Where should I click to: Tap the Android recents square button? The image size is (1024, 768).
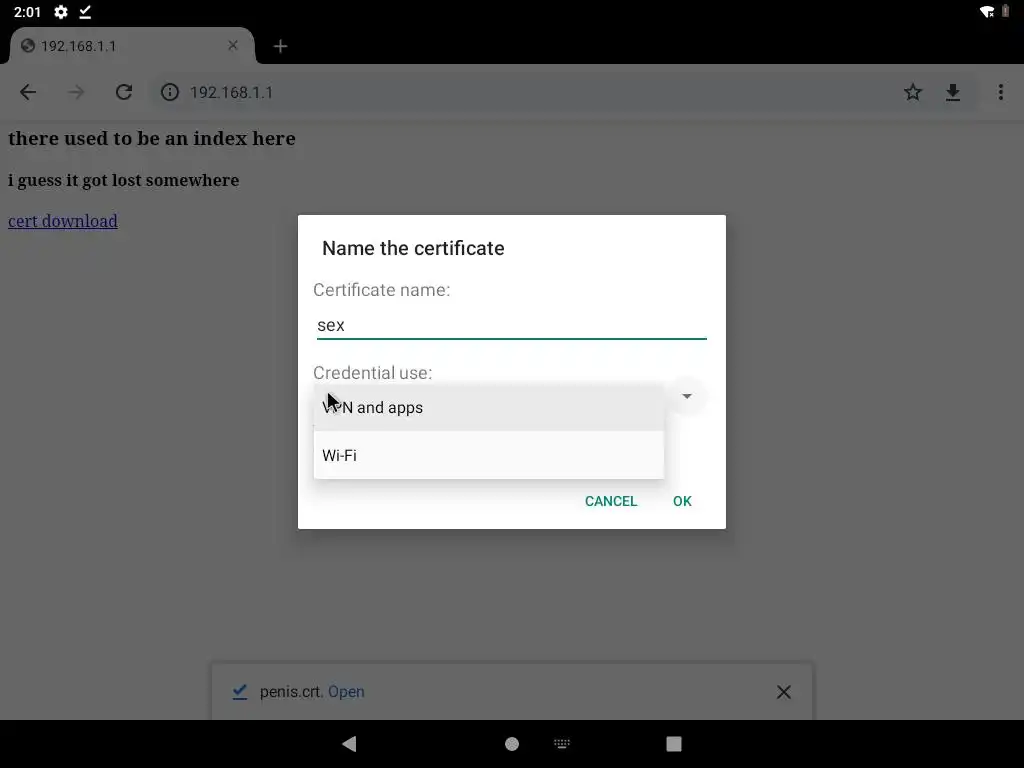click(674, 743)
